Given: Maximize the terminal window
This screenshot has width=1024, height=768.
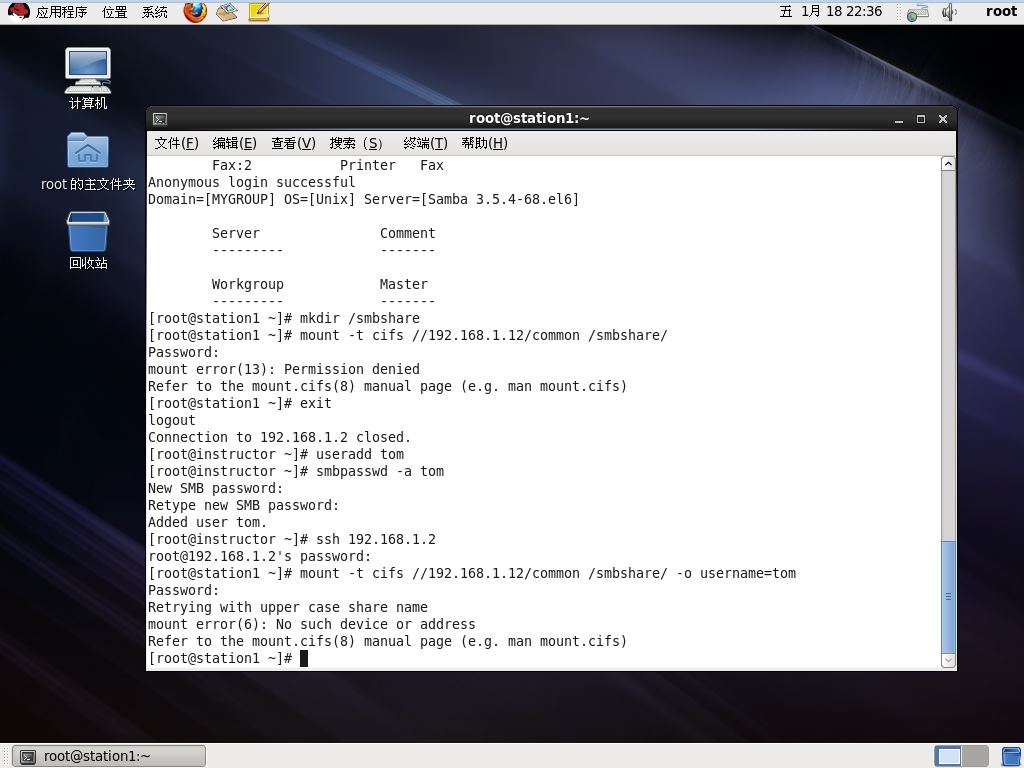Looking at the screenshot, I should pyautogui.click(x=921, y=119).
